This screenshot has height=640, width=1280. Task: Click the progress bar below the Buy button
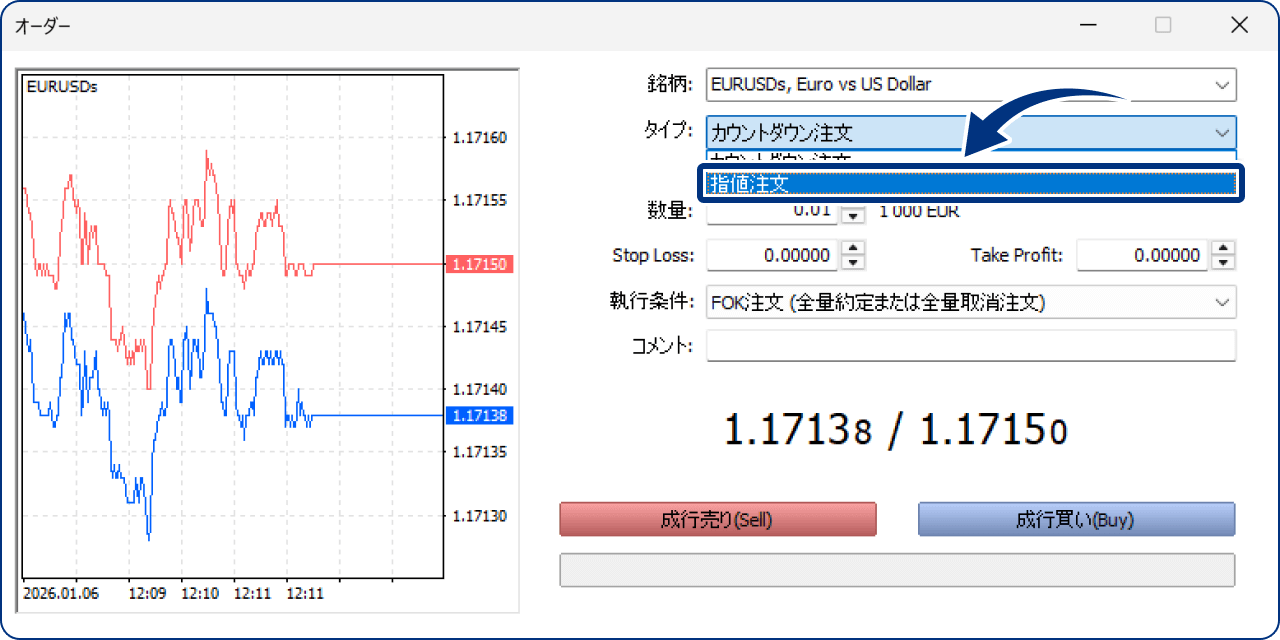coord(897,569)
